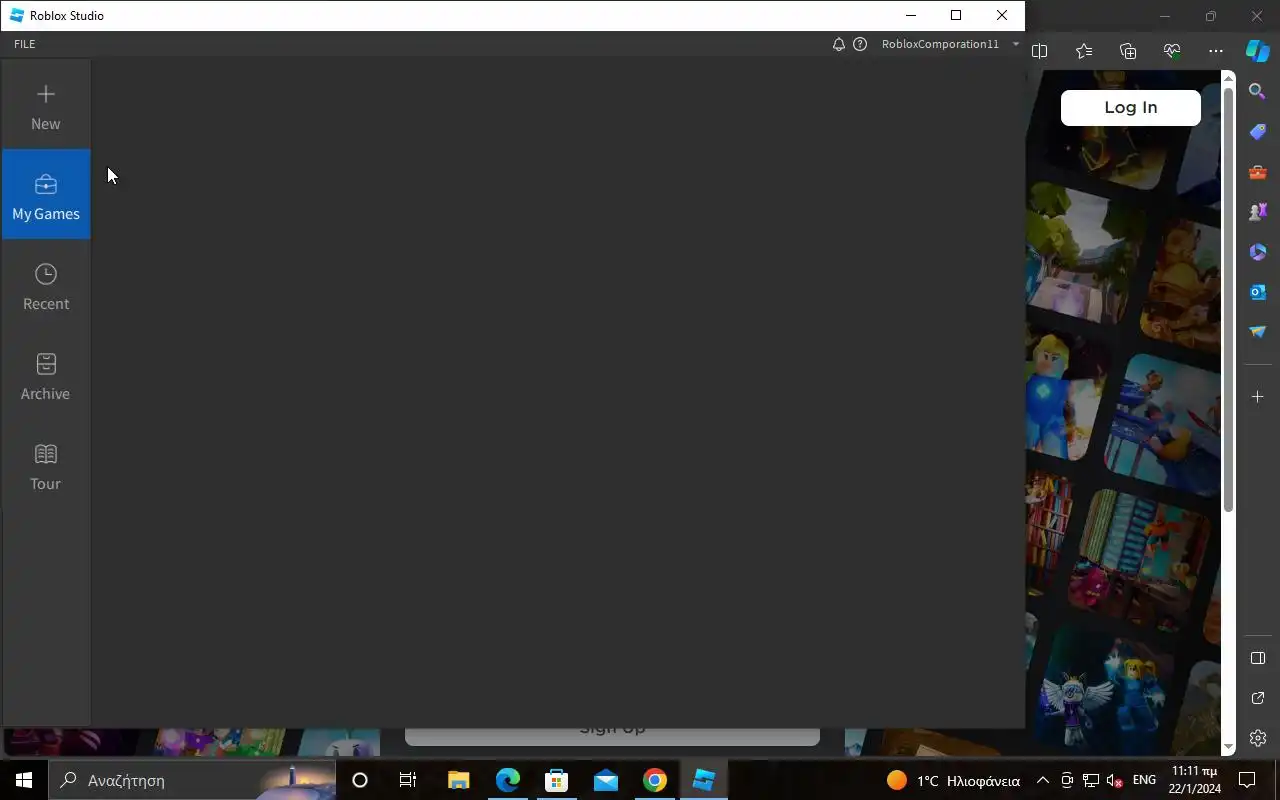Screen dimensions: 1280x800
Task: Open Edge sidebar tools briefcase icon
Action: point(1258,172)
